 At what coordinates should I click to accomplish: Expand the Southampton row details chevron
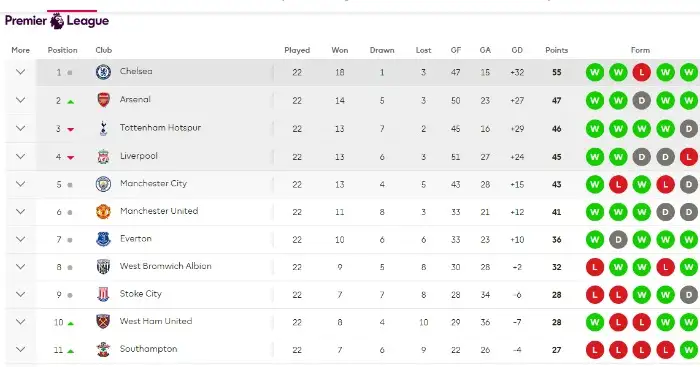21,349
